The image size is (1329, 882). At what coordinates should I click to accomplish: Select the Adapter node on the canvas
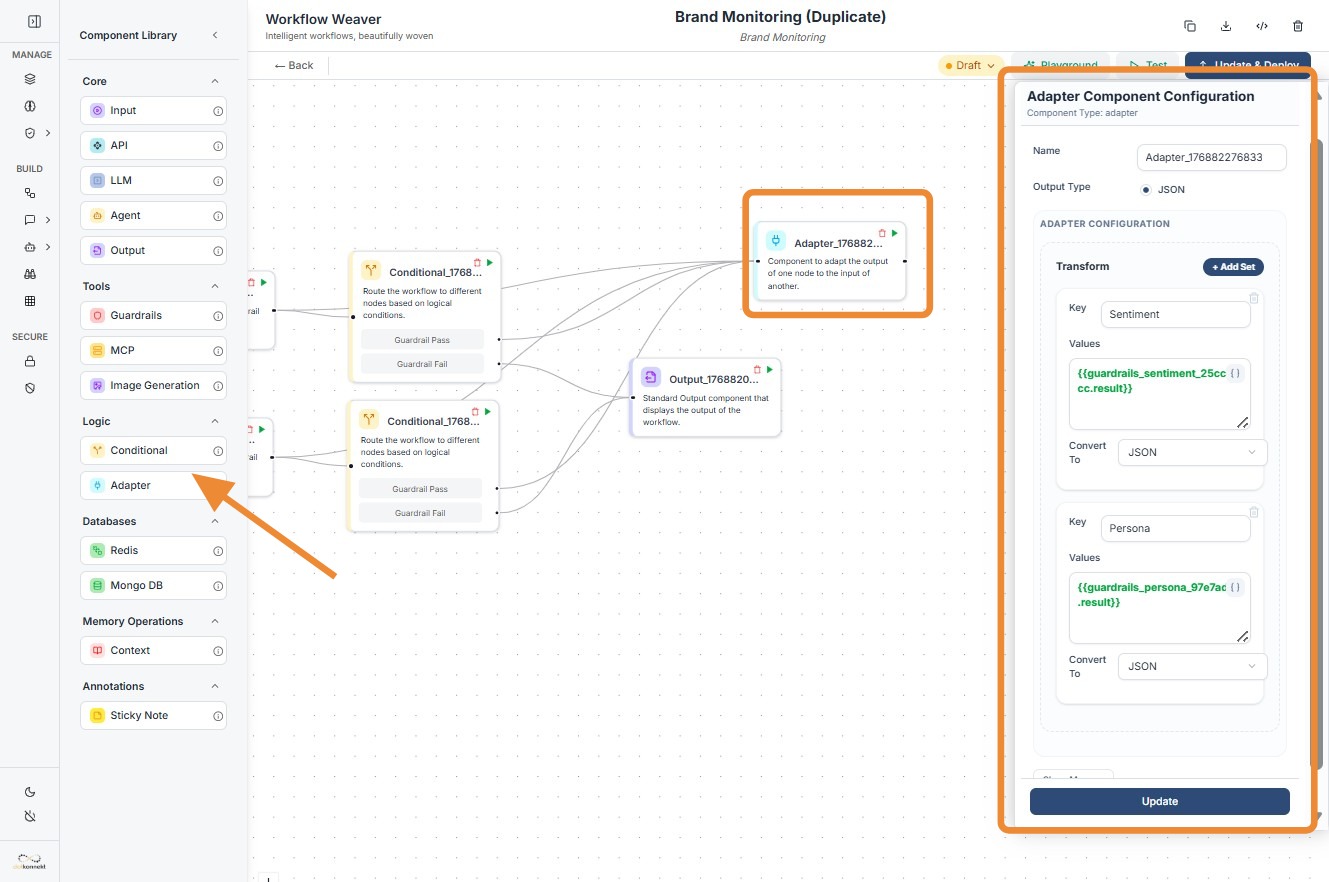coord(830,261)
